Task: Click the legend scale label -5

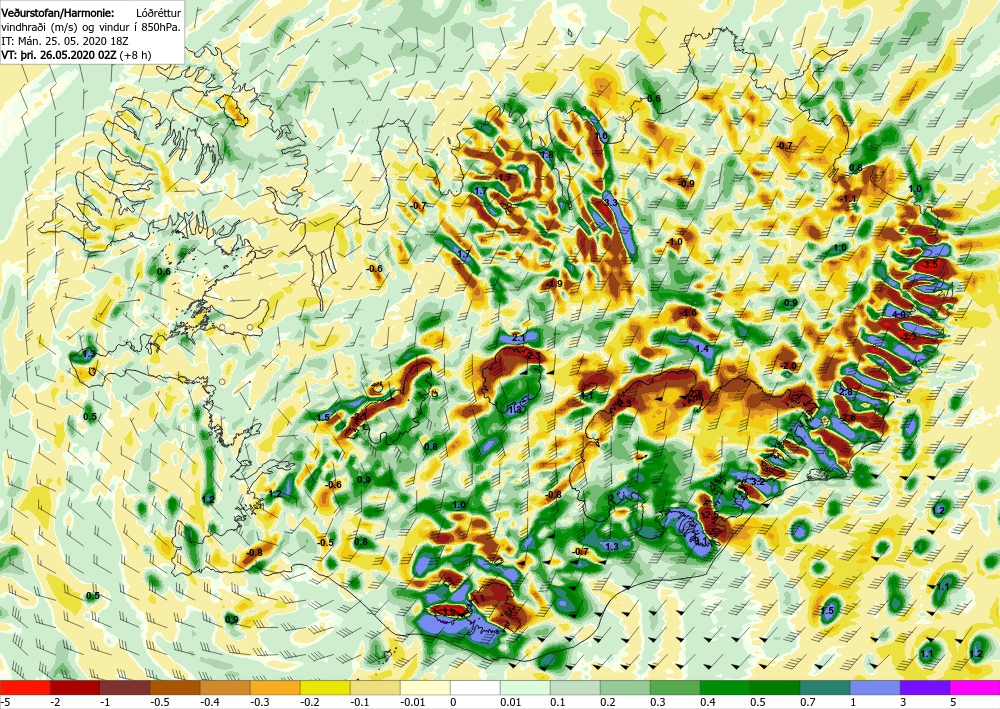Action: coord(4,702)
